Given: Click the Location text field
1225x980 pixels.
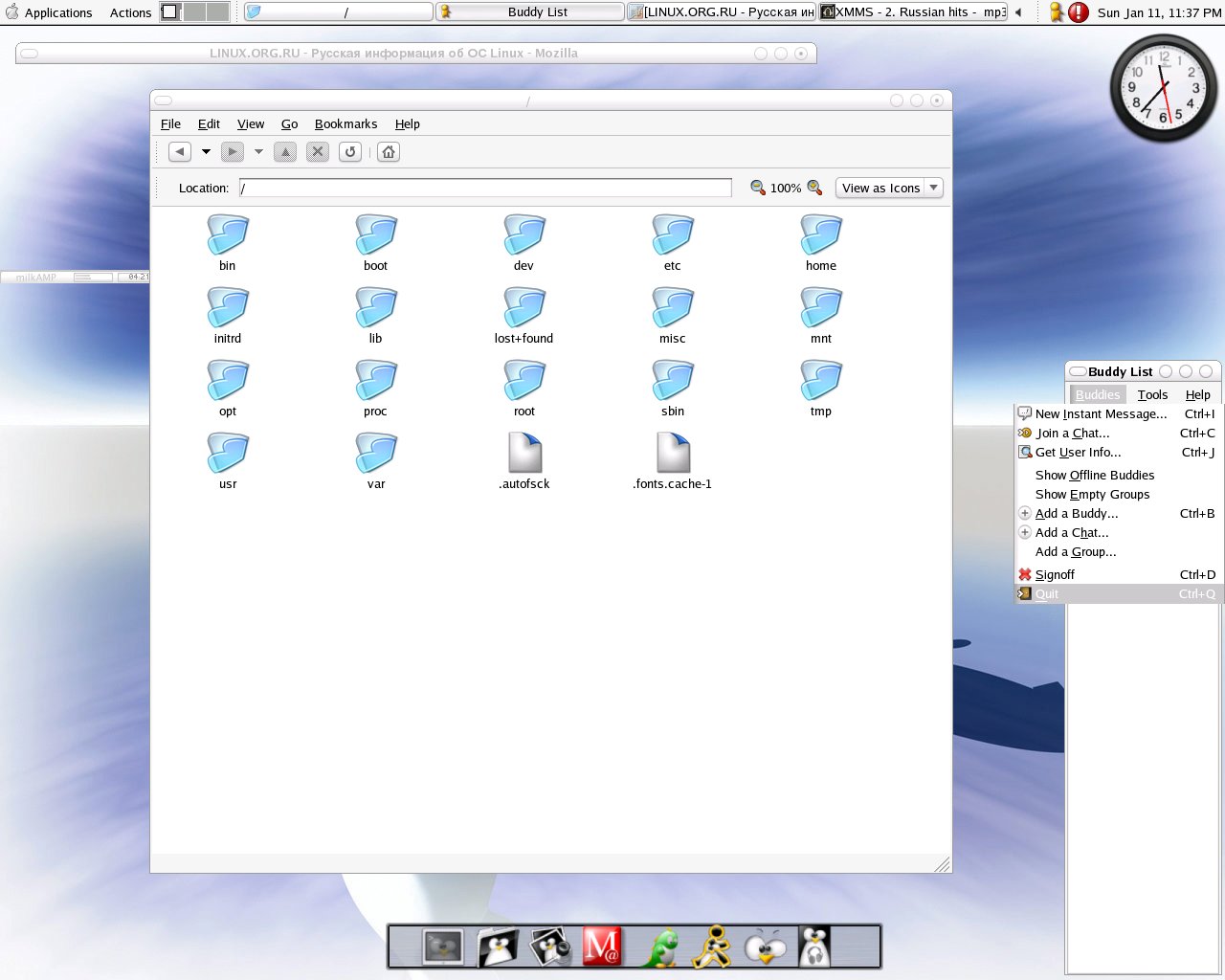Looking at the screenshot, I should coord(485,188).
